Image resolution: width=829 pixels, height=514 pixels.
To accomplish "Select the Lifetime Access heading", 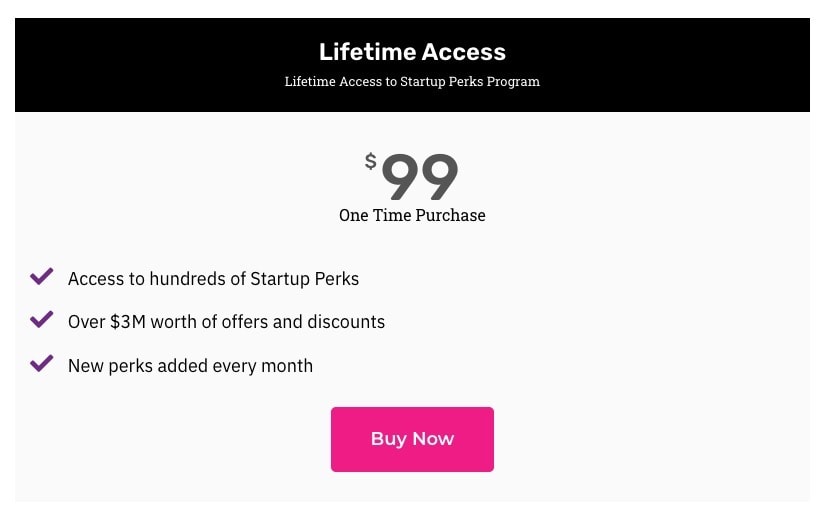I will coord(412,52).
